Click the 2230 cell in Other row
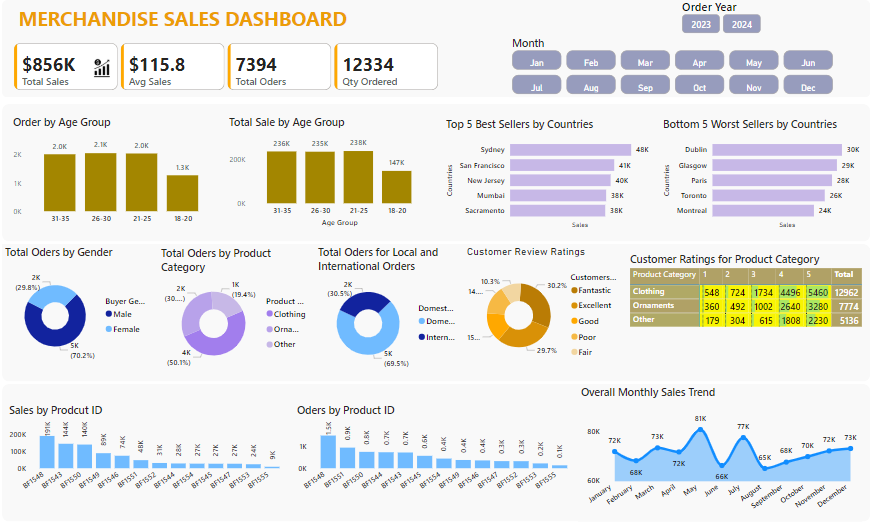Viewport: 875px width, 525px height. (x=818, y=320)
